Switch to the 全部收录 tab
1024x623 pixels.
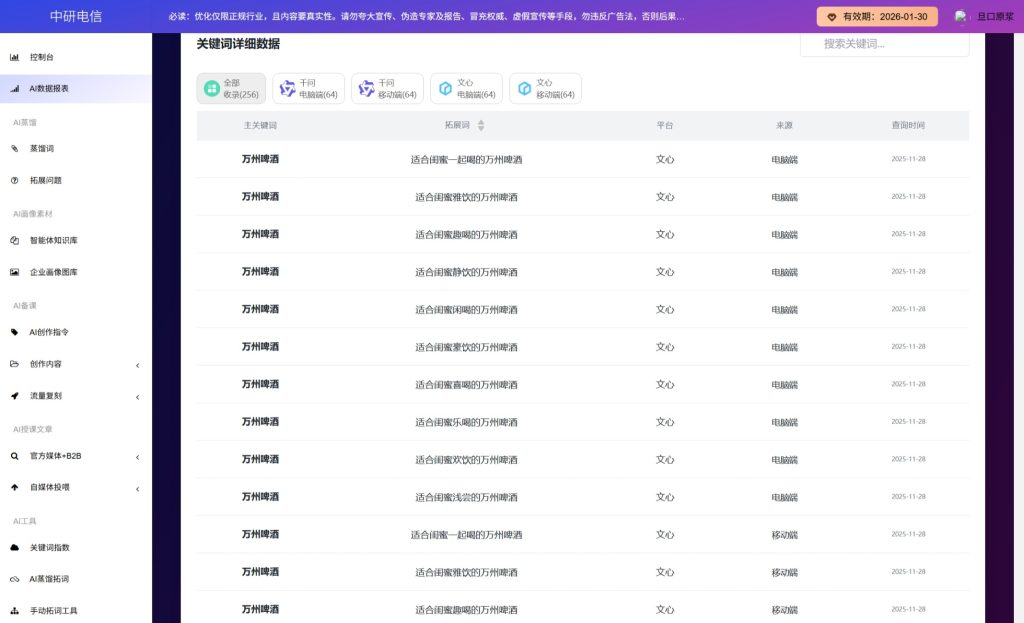point(230,89)
